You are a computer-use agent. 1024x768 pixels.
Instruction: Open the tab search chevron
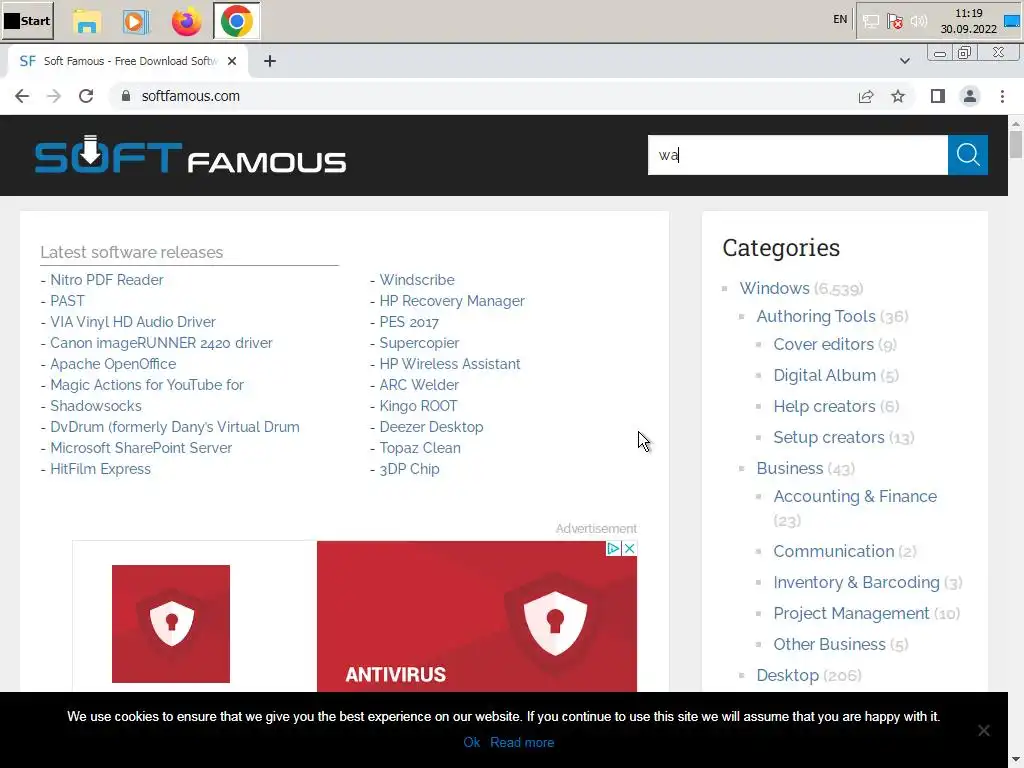(904, 61)
